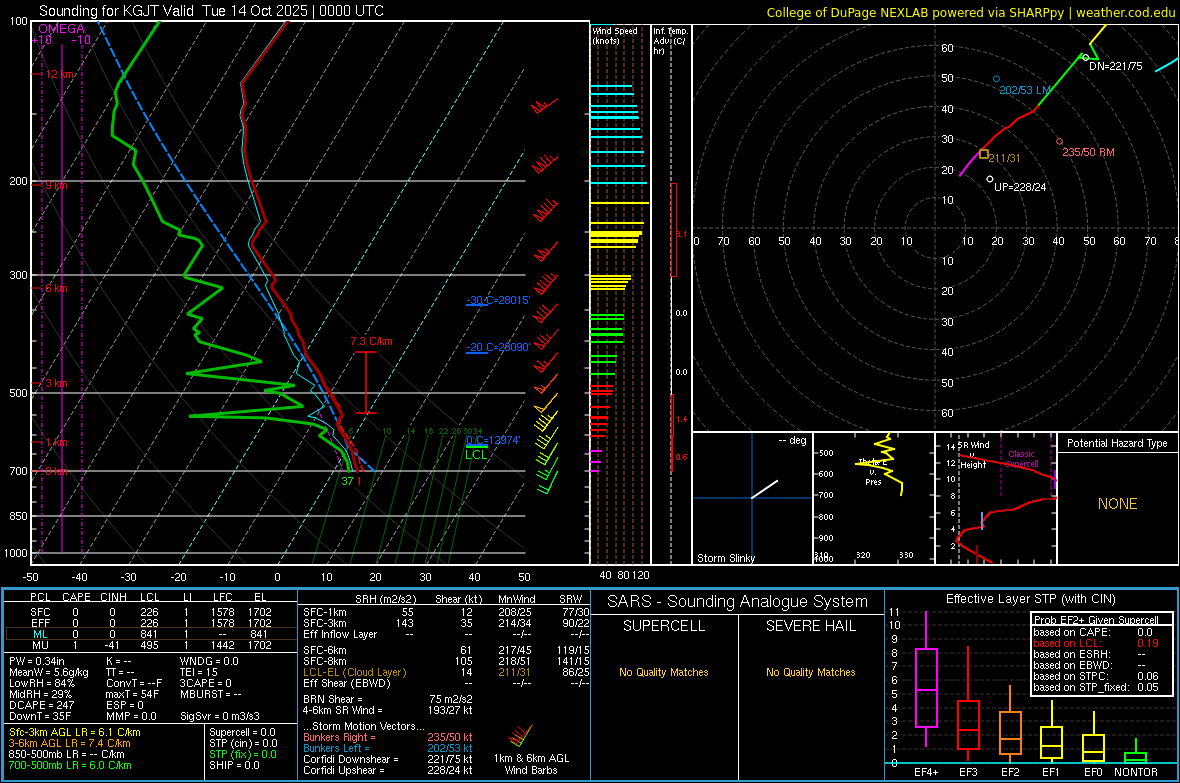Click the green LCL marker label
The height and width of the screenshot is (783, 1180).
click(x=476, y=455)
